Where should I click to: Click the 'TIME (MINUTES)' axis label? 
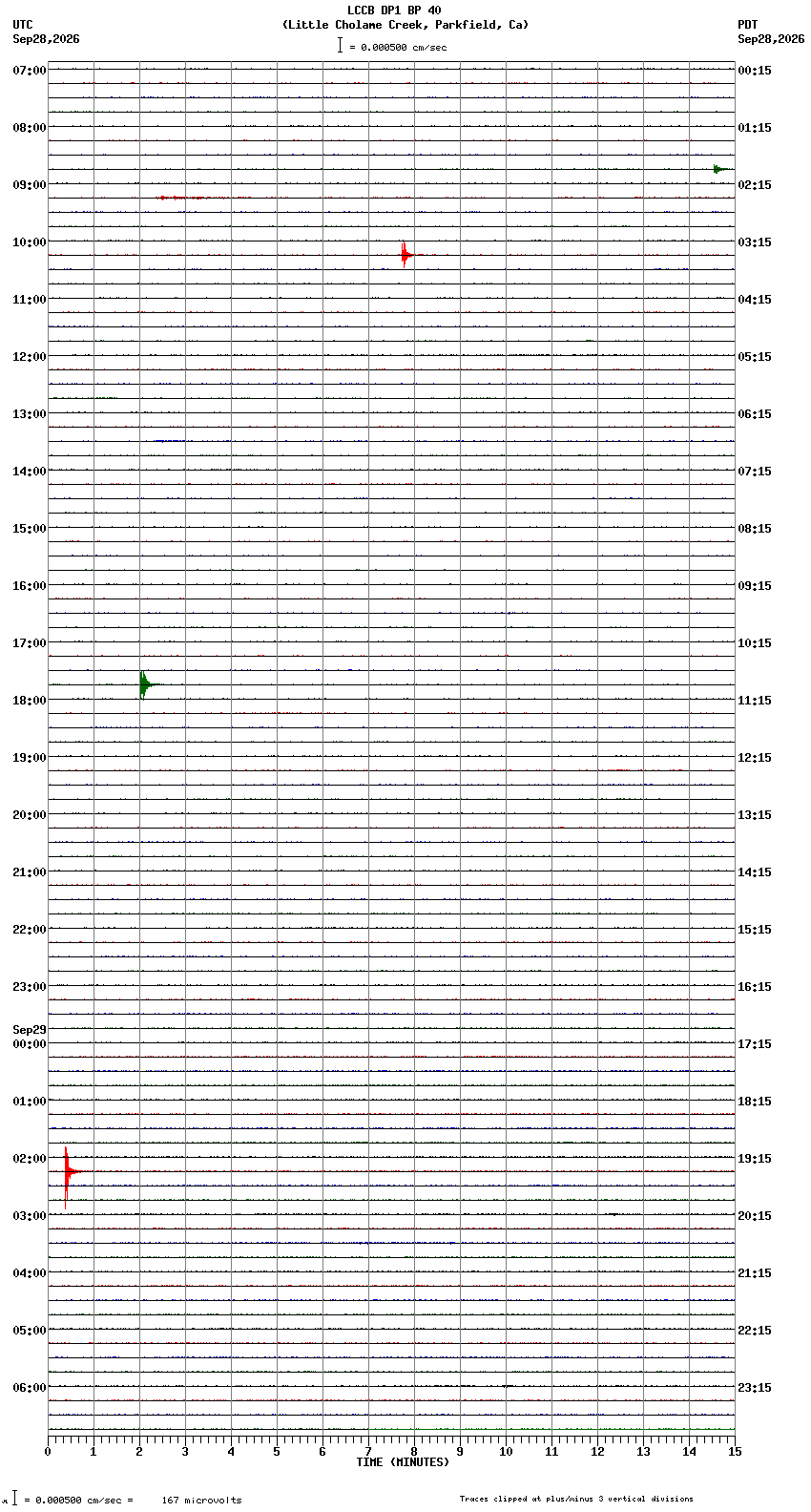(x=403, y=1462)
